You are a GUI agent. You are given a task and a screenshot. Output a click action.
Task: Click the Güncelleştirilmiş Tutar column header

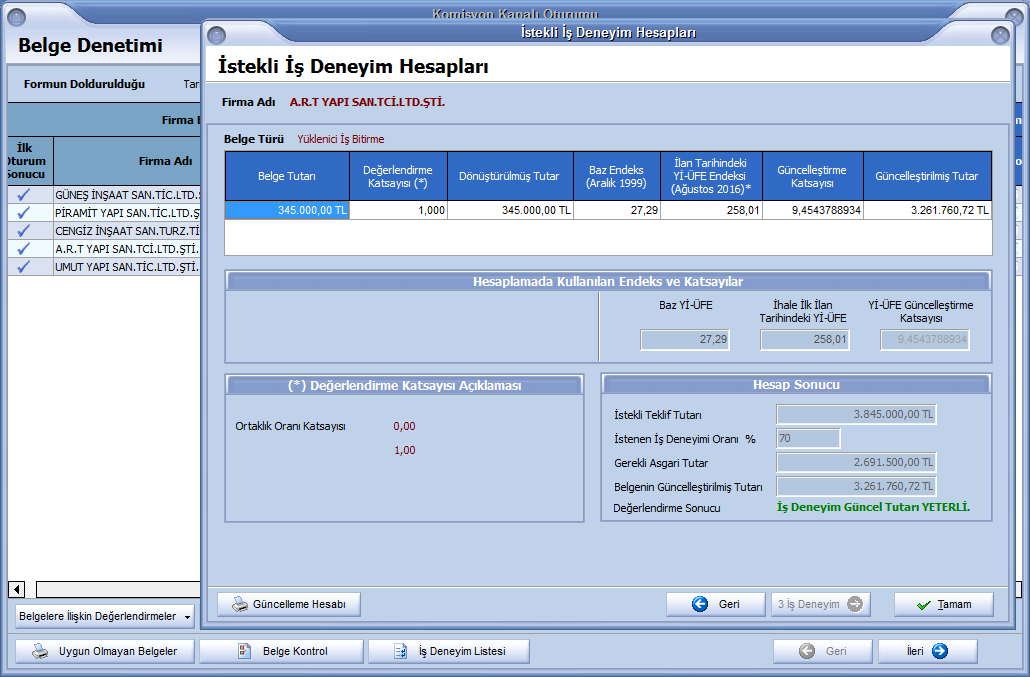click(926, 176)
